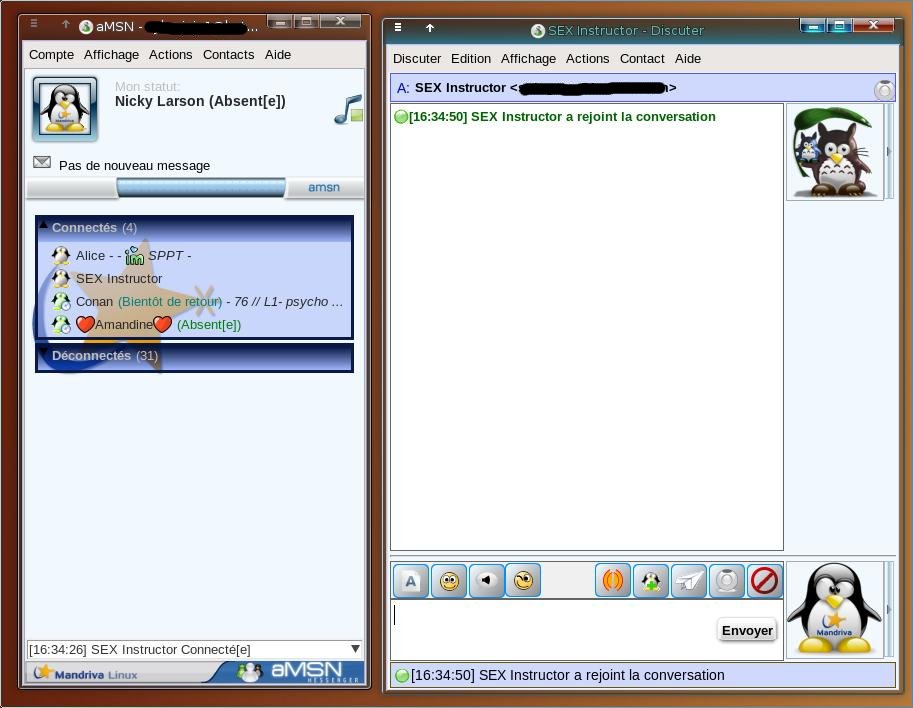Image resolution: width=913 pixels, height=708 pixels.
Task: Click the Totoro contact avatar in chat
Action: (834, 152)
